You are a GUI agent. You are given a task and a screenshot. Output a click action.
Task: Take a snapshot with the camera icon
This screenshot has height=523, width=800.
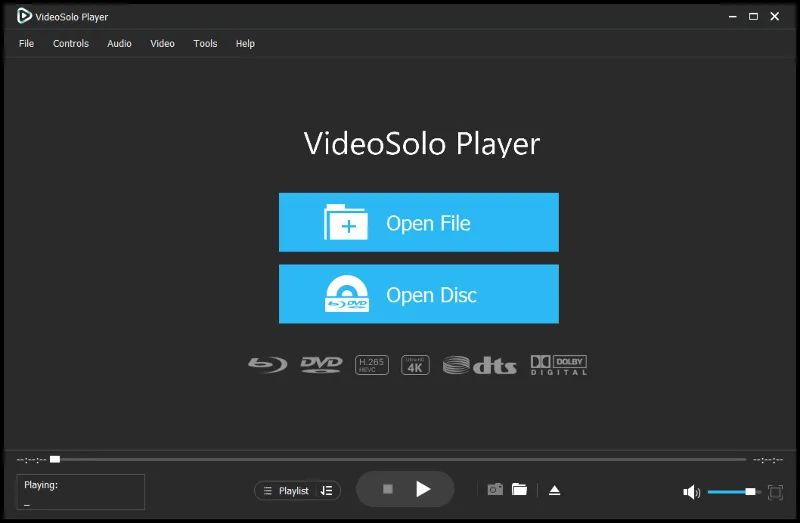495,490
